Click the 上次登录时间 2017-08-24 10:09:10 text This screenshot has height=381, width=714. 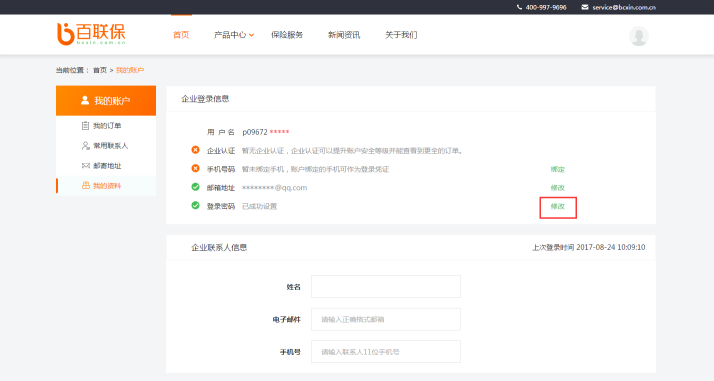coord(588,247)
